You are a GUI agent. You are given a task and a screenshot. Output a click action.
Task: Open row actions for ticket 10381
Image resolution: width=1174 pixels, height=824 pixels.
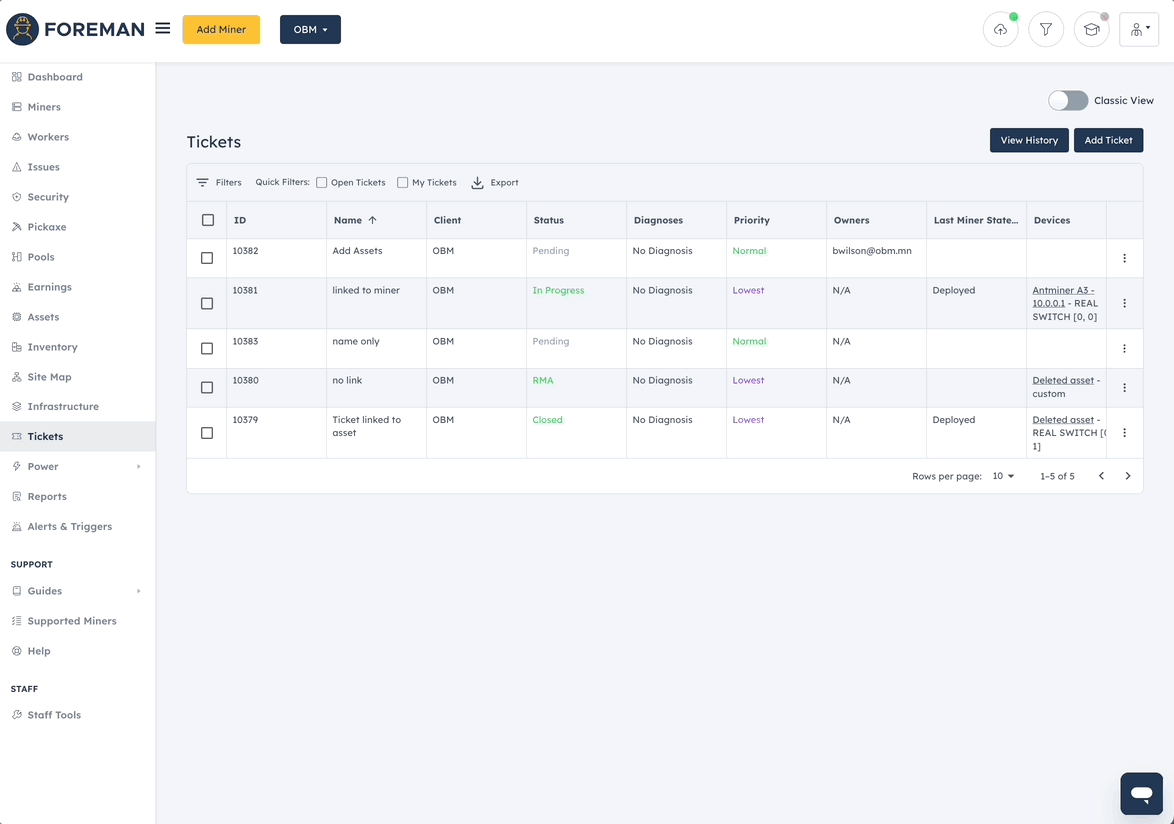click(1124, 303)
